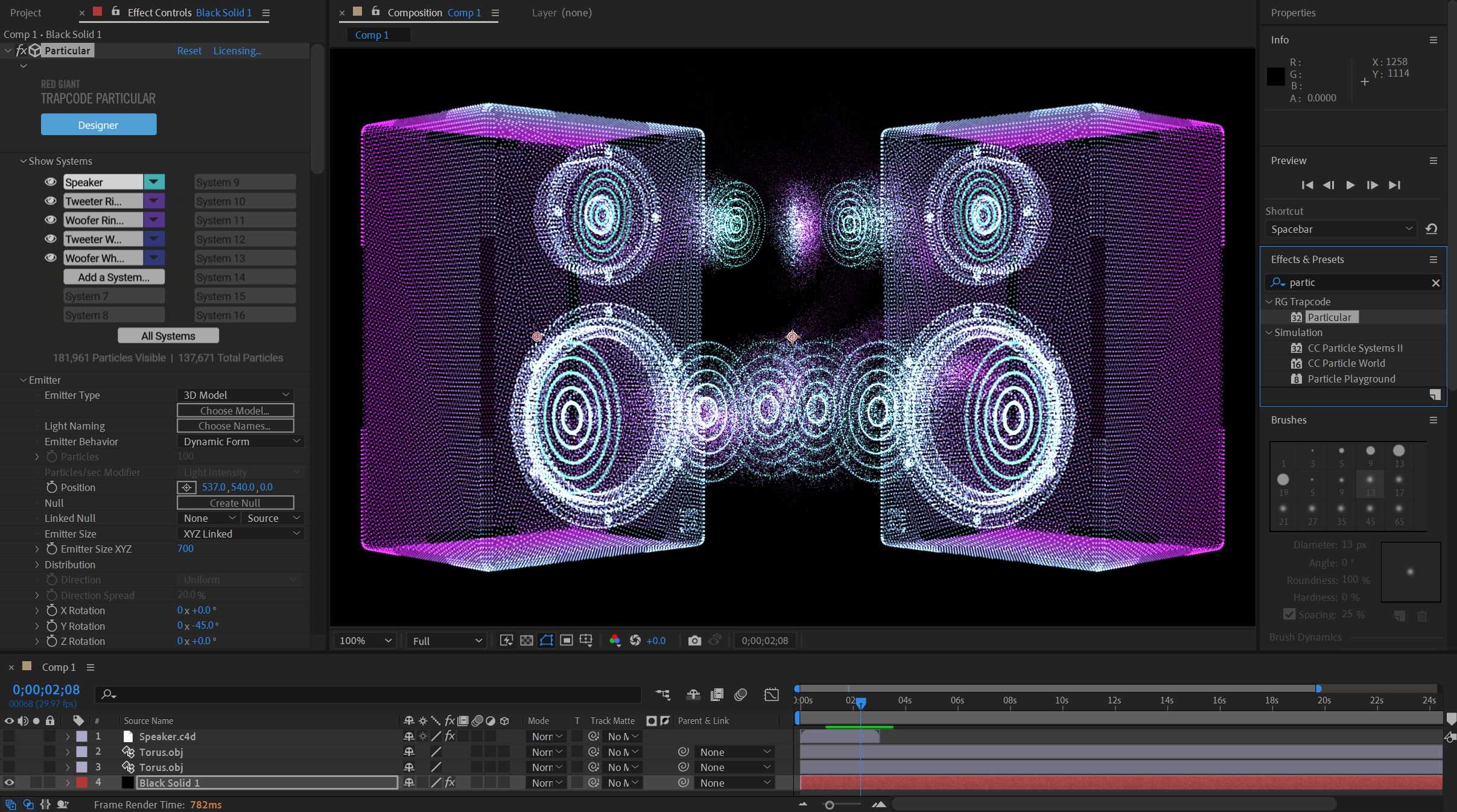Toggle Transfer Controls pane at timeline bottom

tap(28, 804)
